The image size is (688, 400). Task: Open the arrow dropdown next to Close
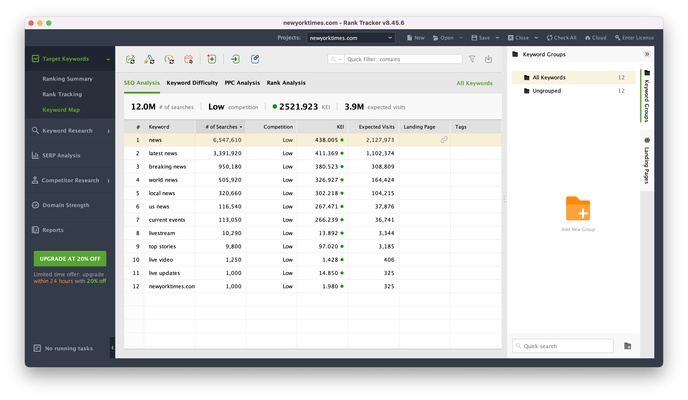536,38
